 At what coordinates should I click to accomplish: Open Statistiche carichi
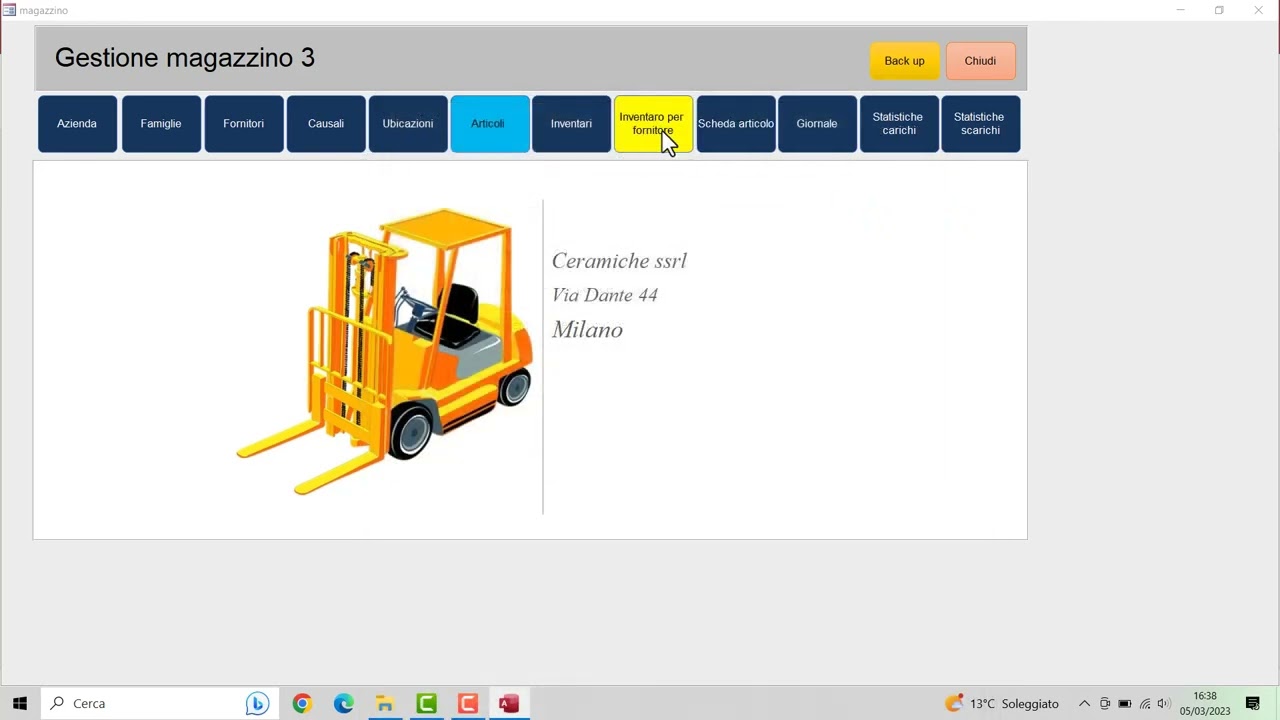point(899,124)
